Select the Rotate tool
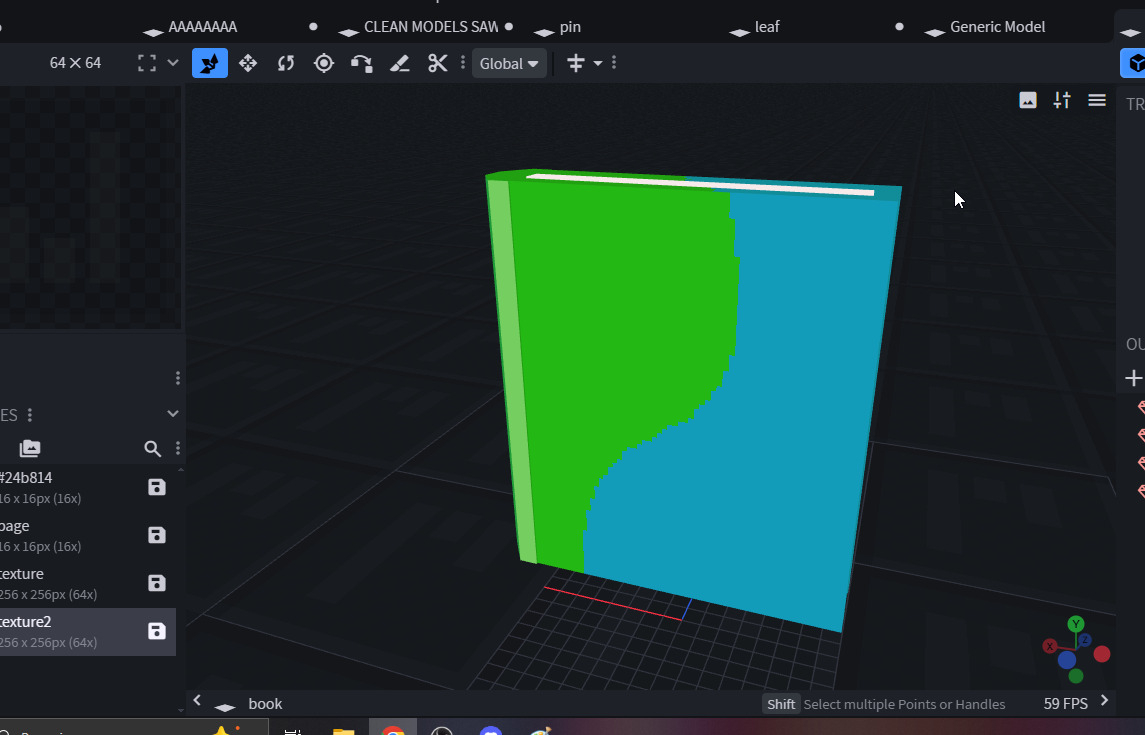The image size is (1145, 735). (x=286, y=63)
